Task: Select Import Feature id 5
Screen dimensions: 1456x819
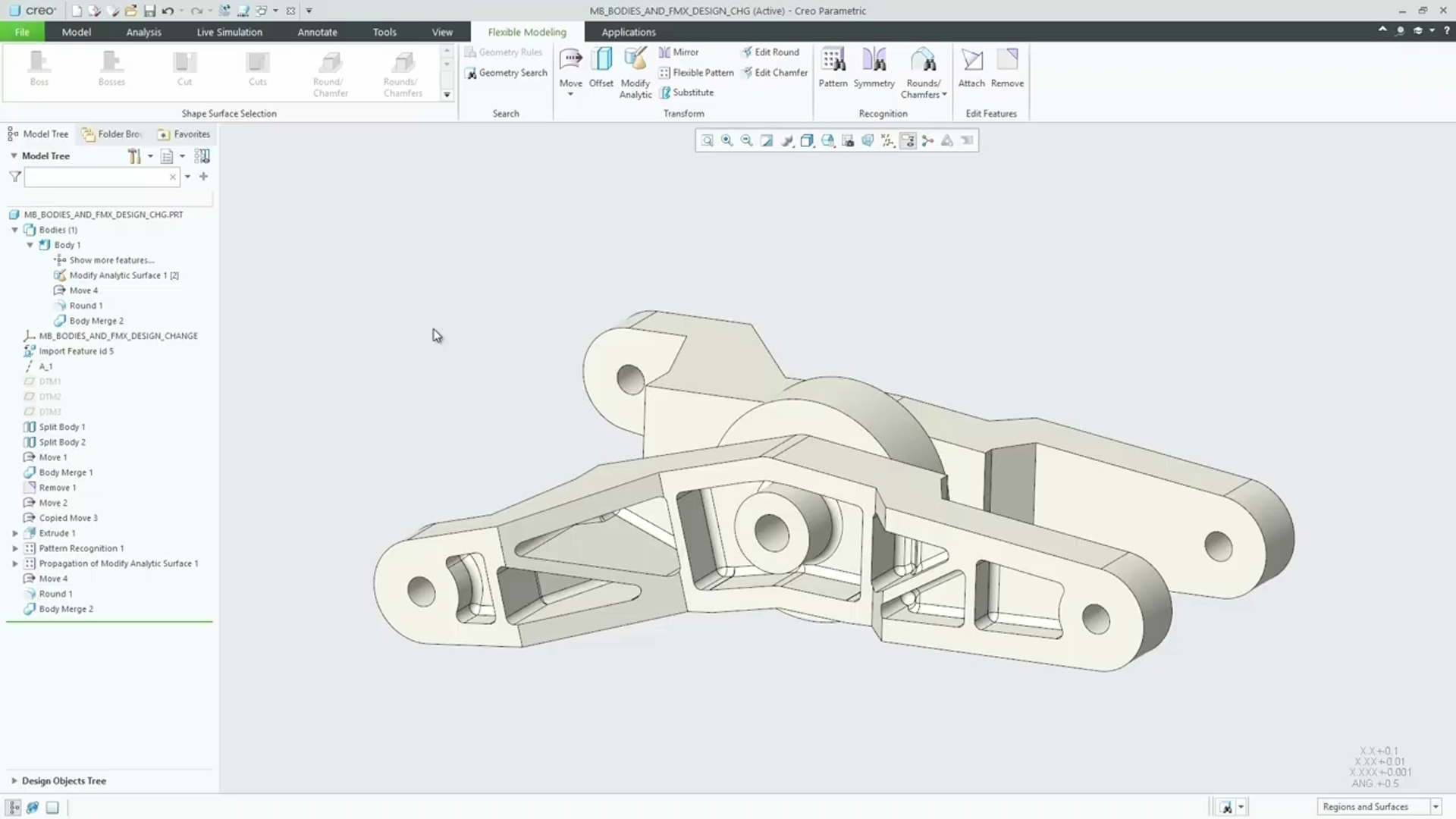Action: pos(76,351)
